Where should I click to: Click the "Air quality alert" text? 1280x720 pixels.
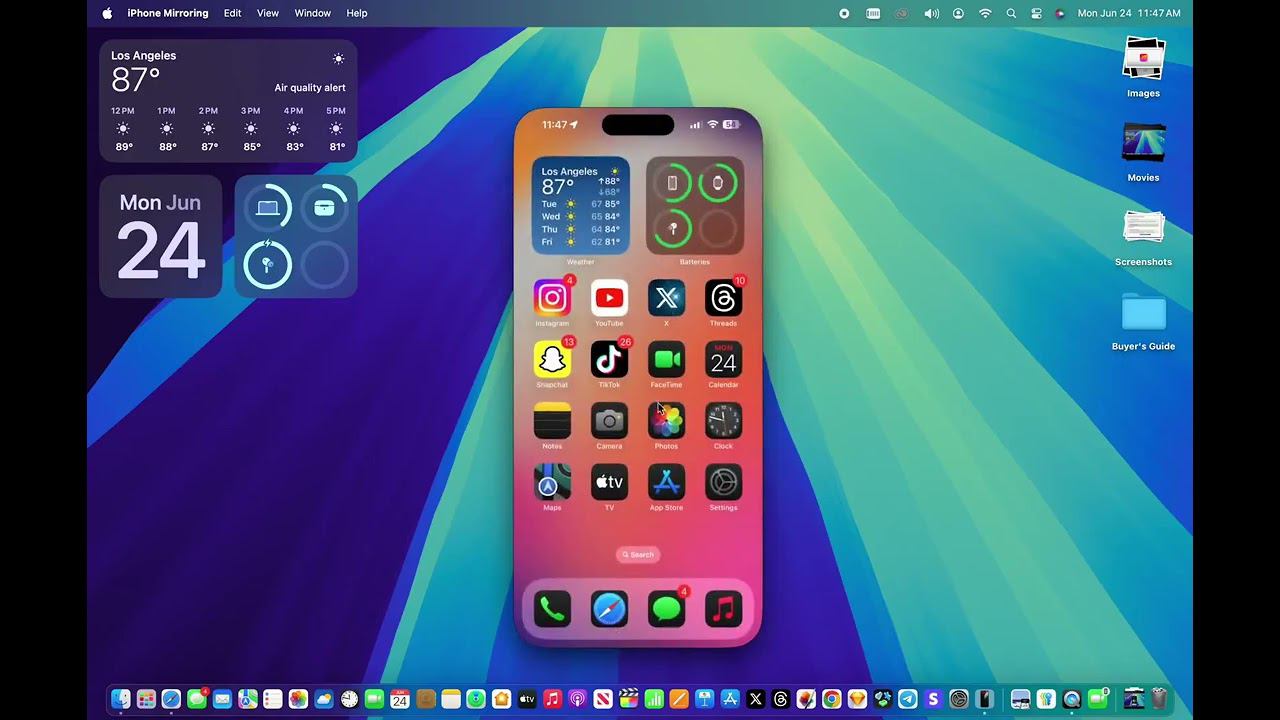pos(310,88)
